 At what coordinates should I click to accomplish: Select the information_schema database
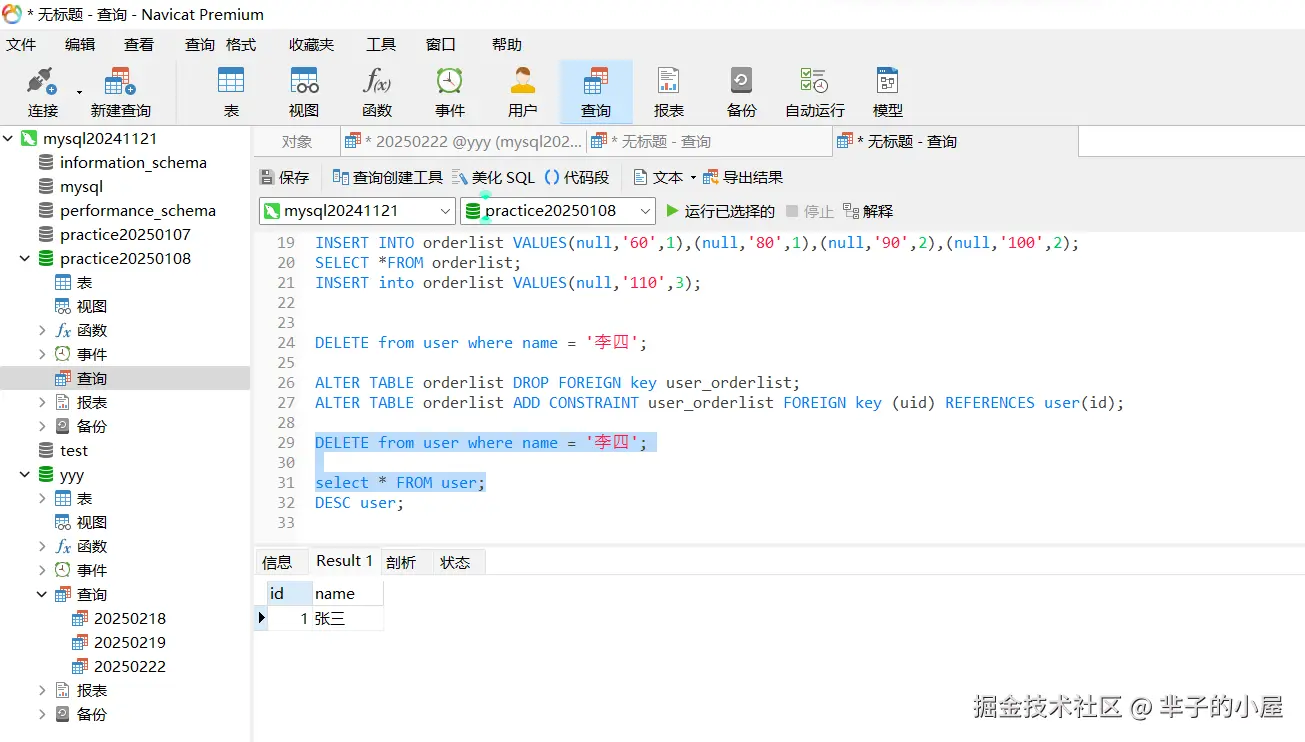click(133, 163)
